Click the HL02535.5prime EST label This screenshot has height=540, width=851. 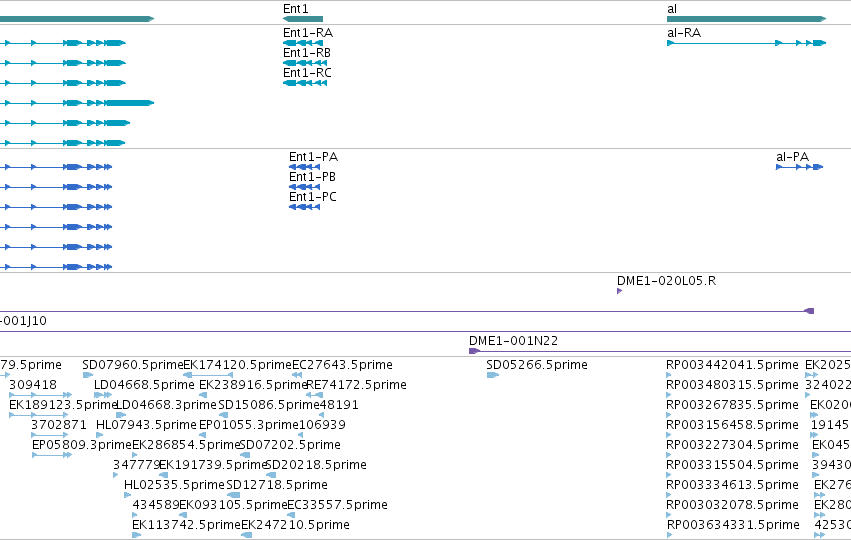[174, 485]
